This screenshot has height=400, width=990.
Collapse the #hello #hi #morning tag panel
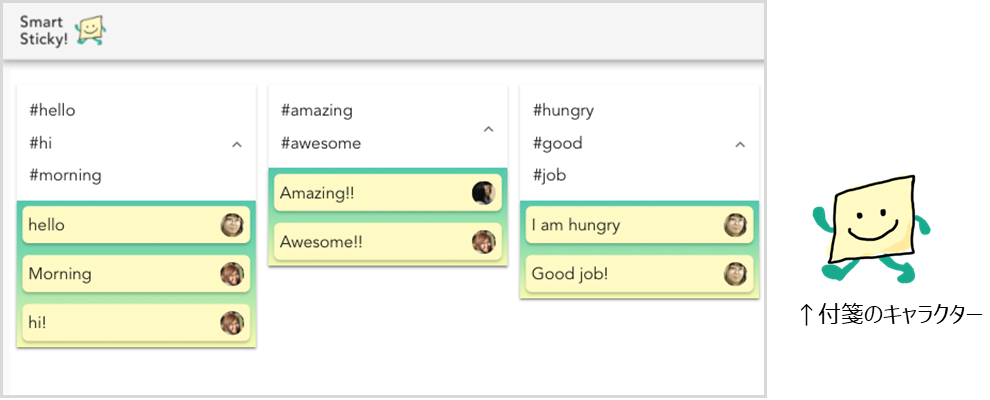(x=237, y=144)
